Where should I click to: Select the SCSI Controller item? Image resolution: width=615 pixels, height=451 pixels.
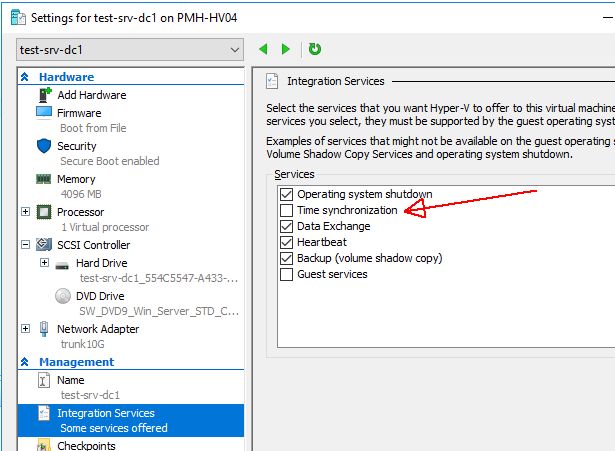(94, 245)
